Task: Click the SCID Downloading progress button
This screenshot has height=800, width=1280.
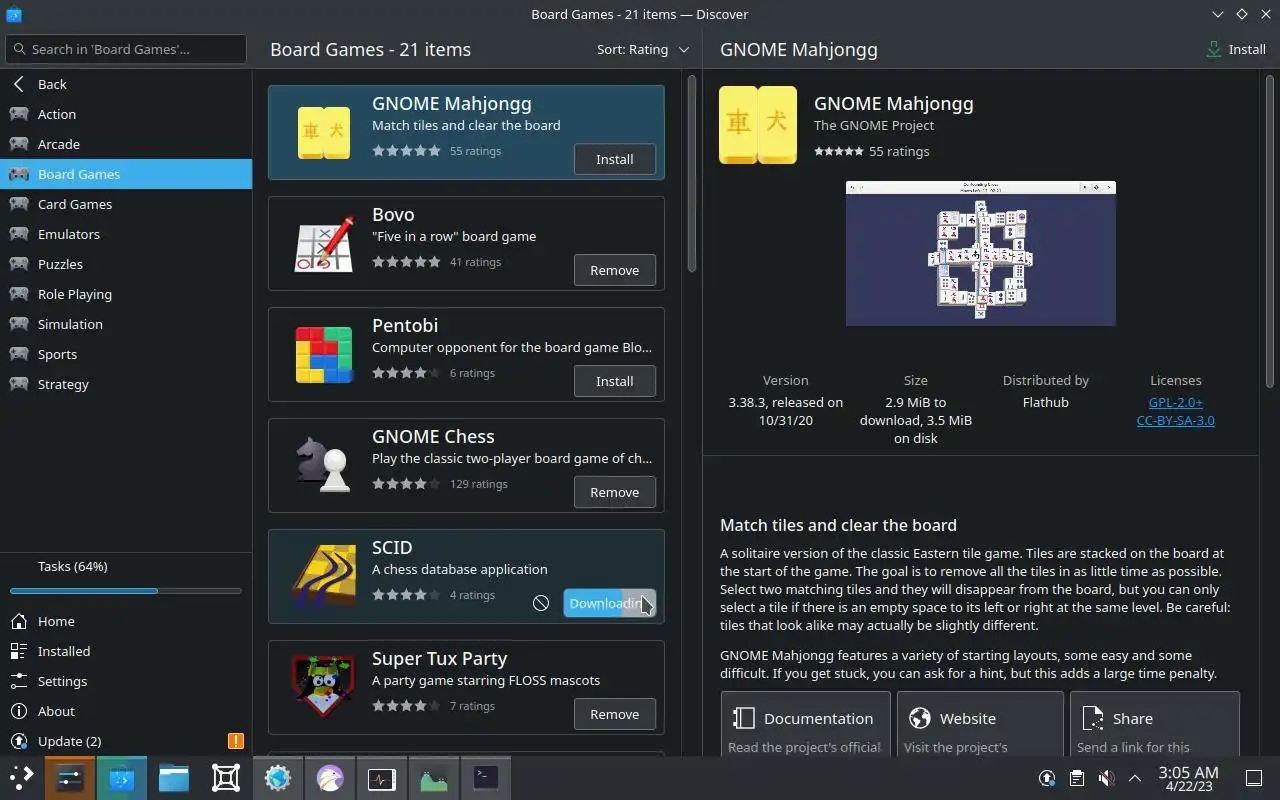Action: [x=610, y=603]
